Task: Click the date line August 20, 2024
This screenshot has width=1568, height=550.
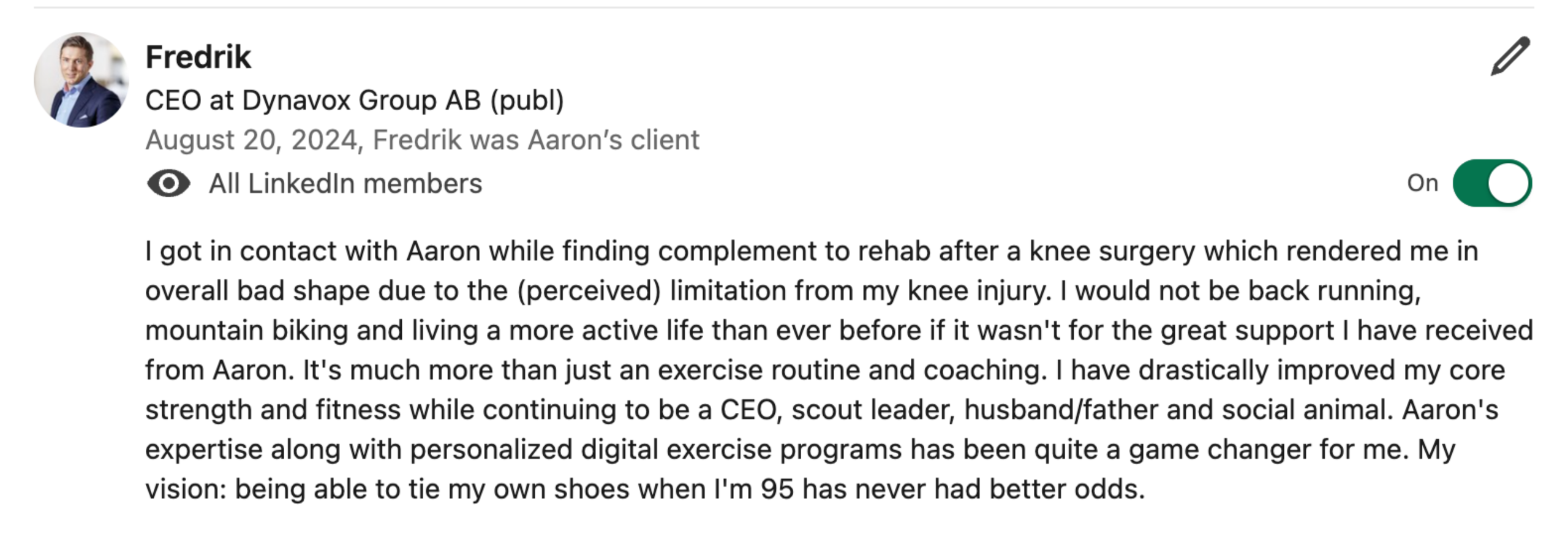Action: 251,140
